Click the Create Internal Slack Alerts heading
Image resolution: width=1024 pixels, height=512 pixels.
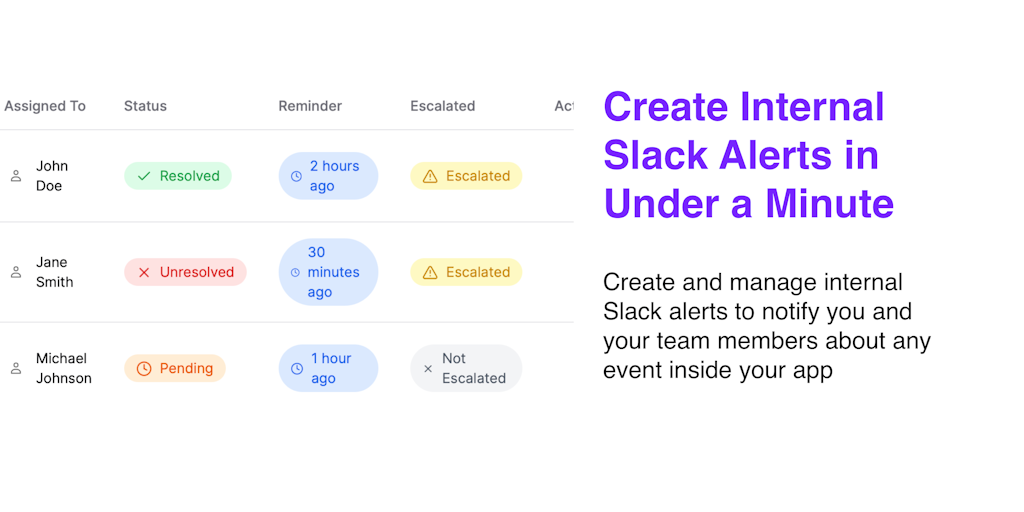748,155
